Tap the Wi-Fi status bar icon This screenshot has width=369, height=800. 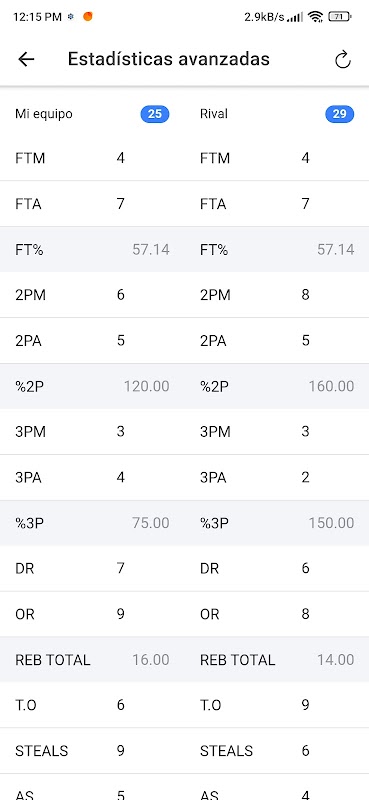[315, 16]
